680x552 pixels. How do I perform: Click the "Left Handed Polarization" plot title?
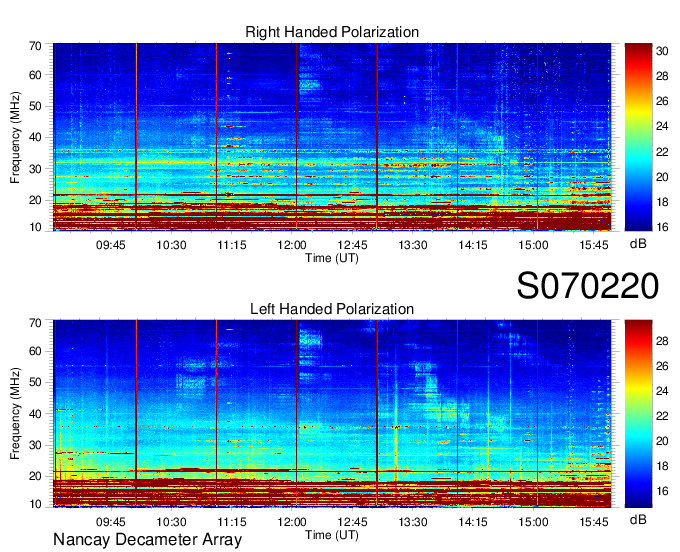332,309
